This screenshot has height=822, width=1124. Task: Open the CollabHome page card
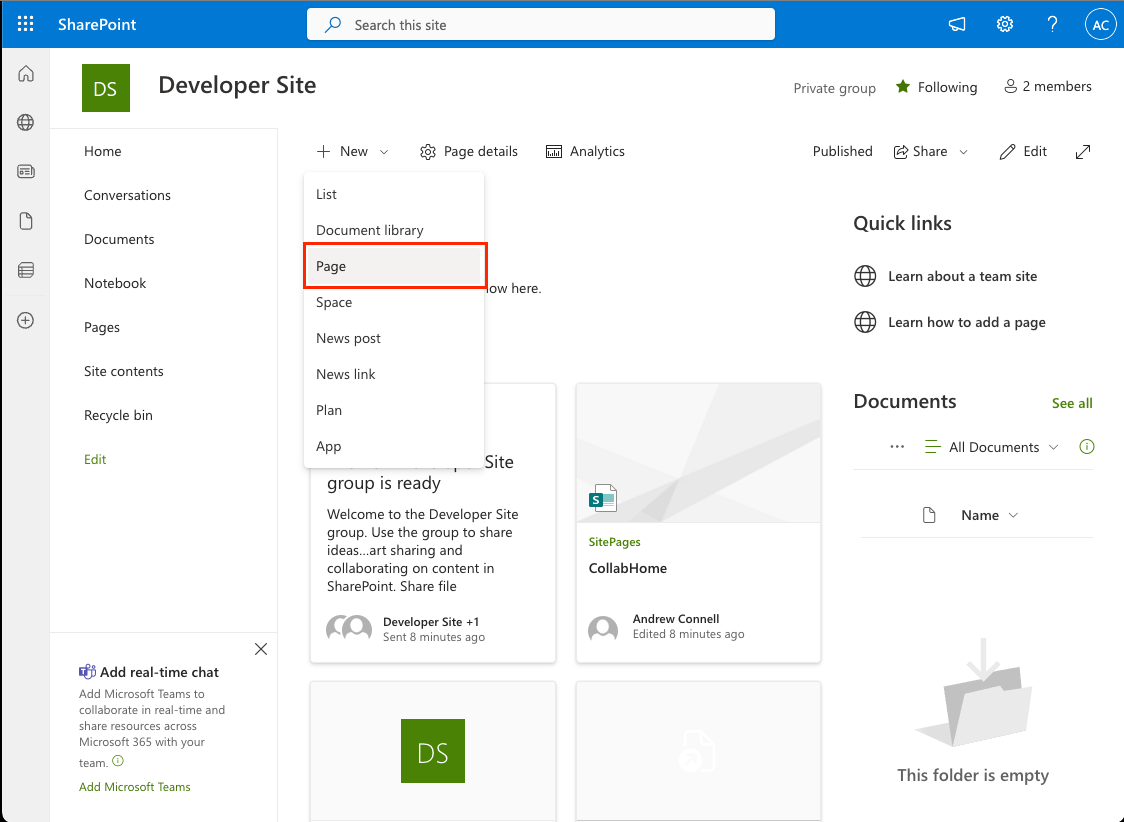[x=698, y=523]
